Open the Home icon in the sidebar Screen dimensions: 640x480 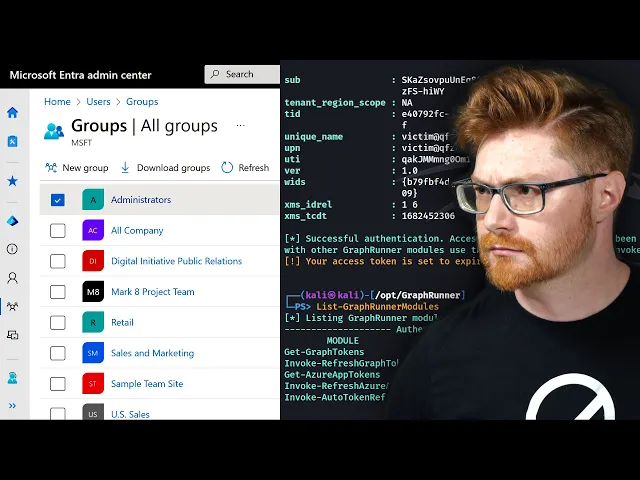13,112
